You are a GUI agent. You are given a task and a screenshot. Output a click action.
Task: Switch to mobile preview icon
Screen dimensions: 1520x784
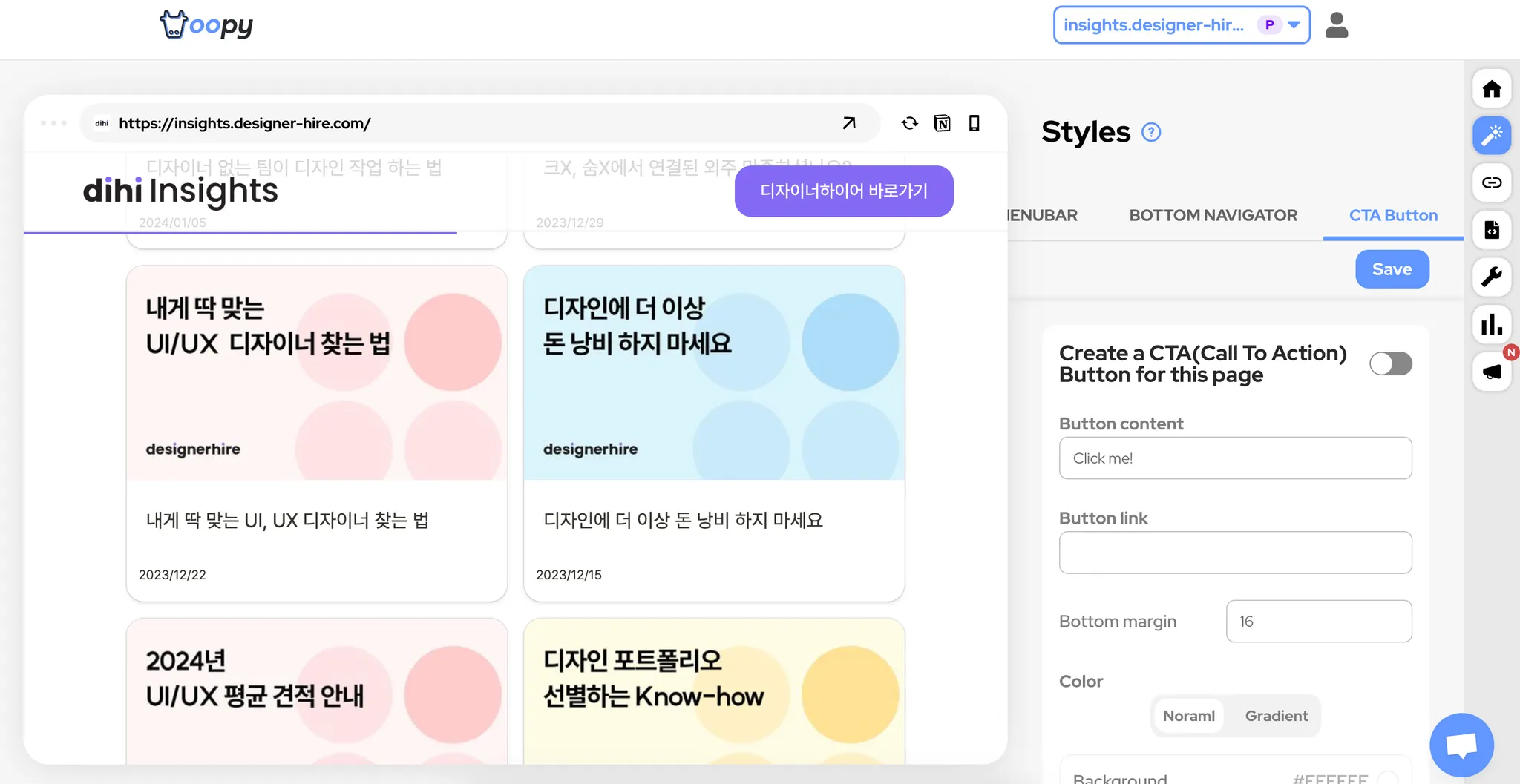click(974, 123)
